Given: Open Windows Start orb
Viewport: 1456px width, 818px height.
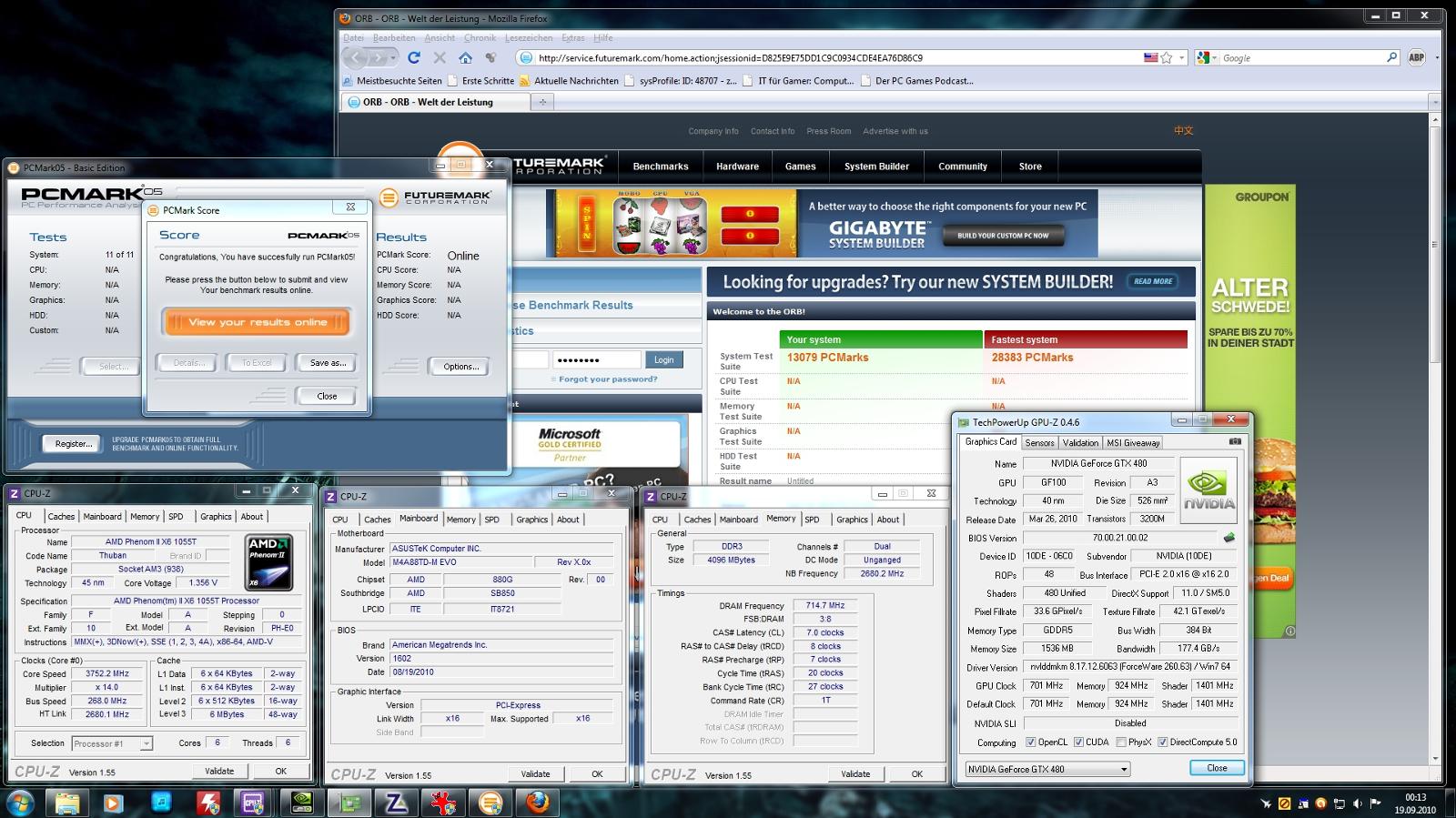Looking at the screenshot, I should 20,803.
